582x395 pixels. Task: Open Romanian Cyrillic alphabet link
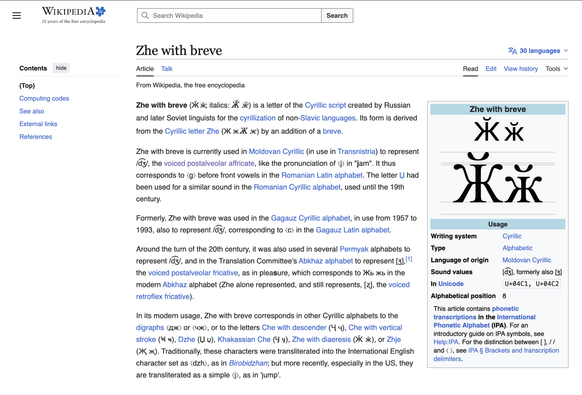(x=297, y=187)
